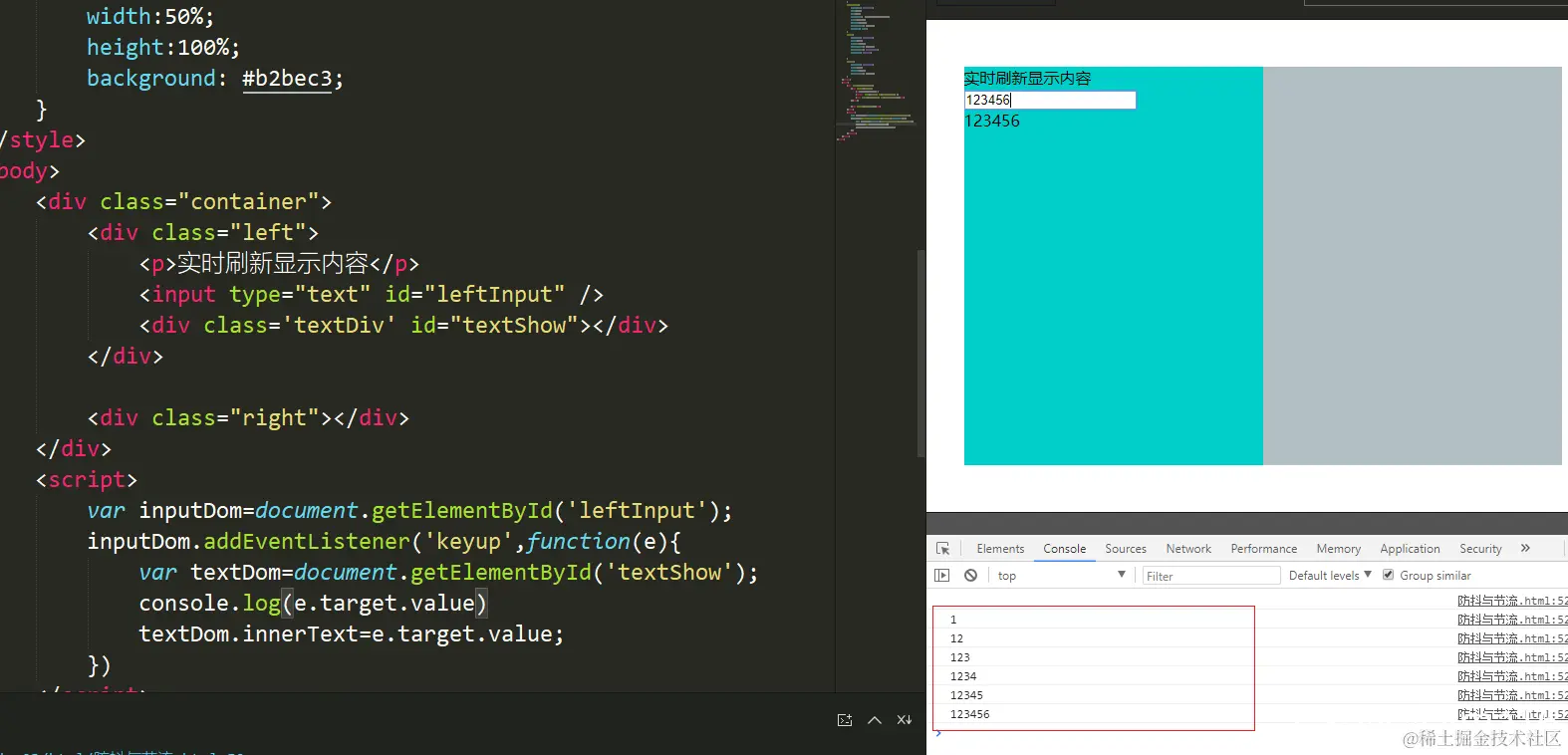The width and height of the screenshot is (1568, 755).
Task: Open source link beside log '12'
Action: point(1512,638)
